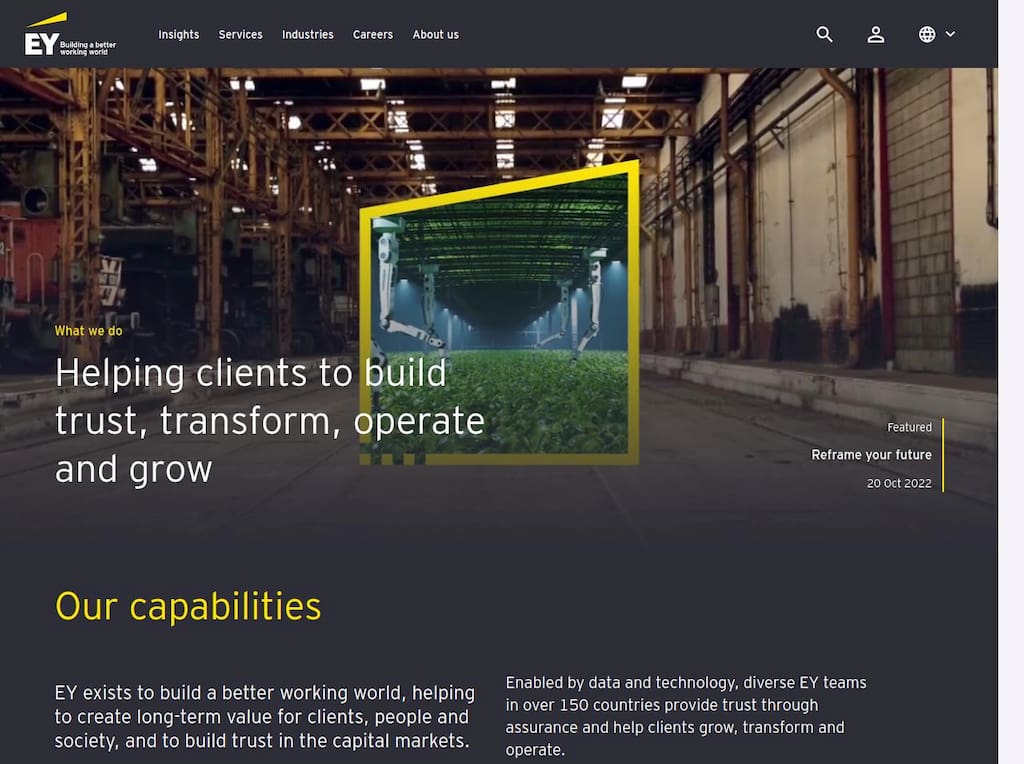This screenshot has height=764, width=1024.
Task: Click the account/profile person icon
Action: (x=876, y=34)
